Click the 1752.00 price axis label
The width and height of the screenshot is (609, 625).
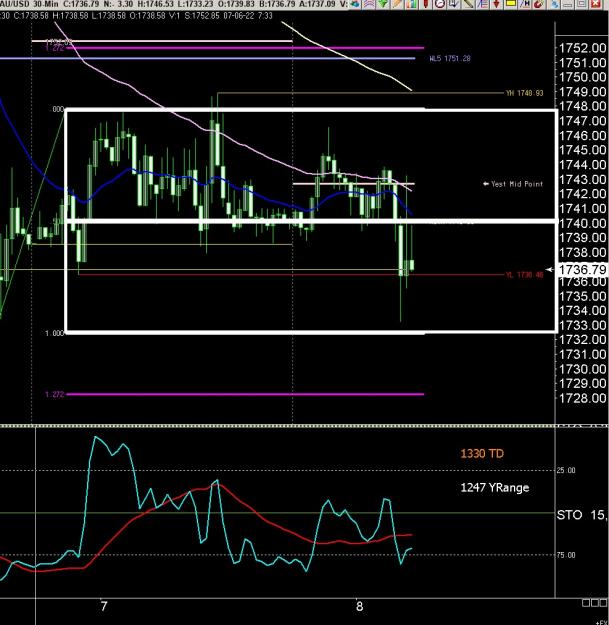(x=582, y=48)
